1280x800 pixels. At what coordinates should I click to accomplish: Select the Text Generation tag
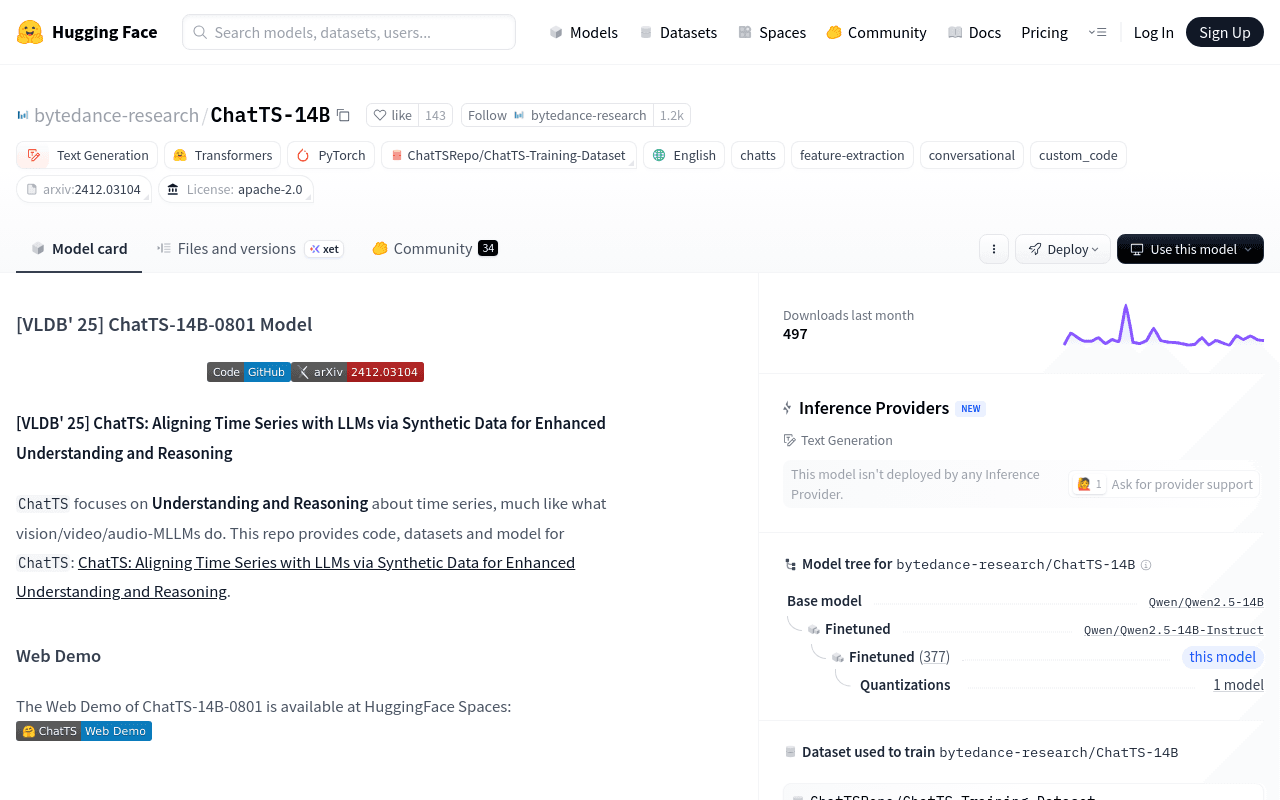pyautogui.click(x=87, y=155)
